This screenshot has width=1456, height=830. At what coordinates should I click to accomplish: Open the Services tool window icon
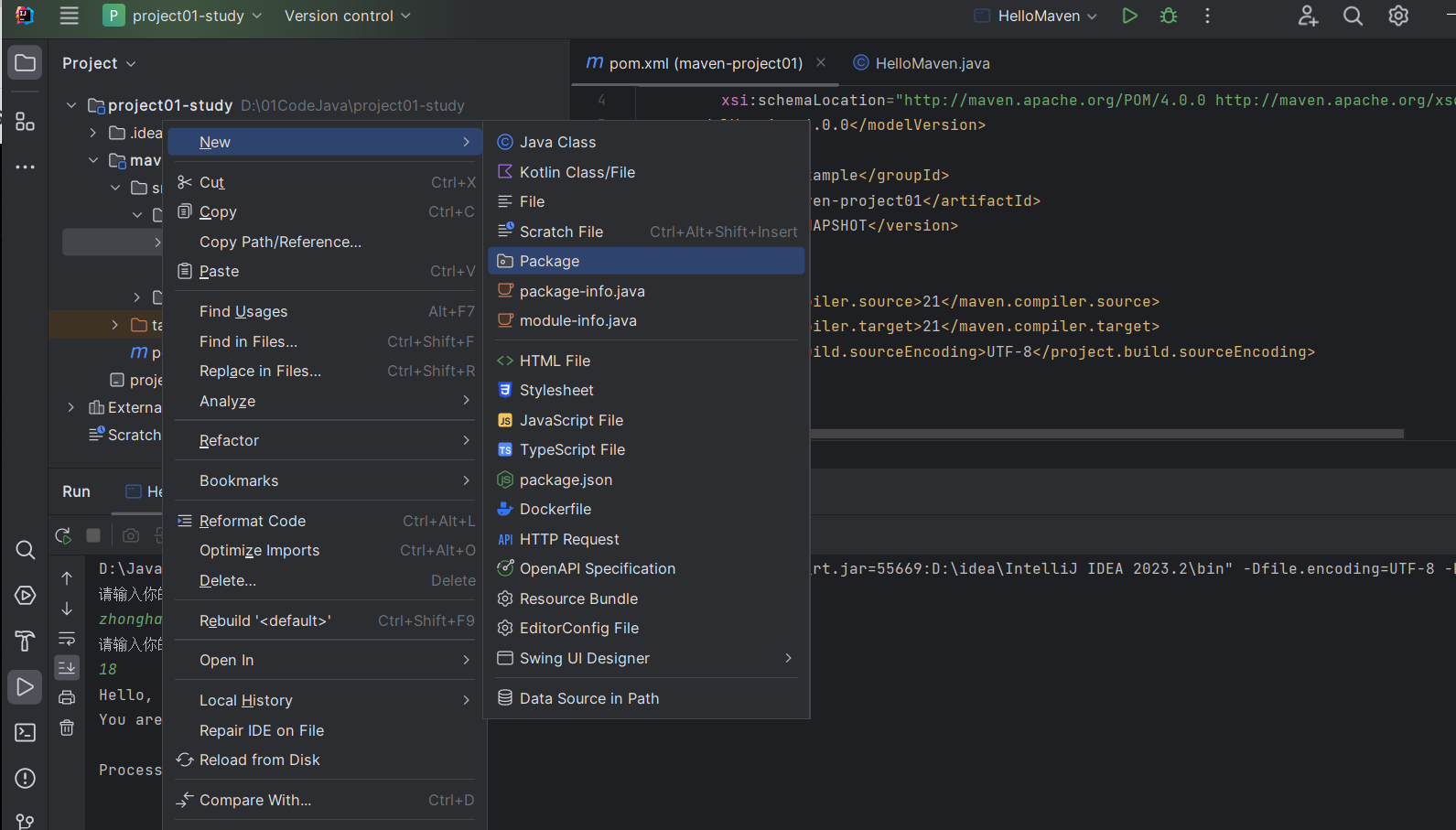tap(25, 596)
